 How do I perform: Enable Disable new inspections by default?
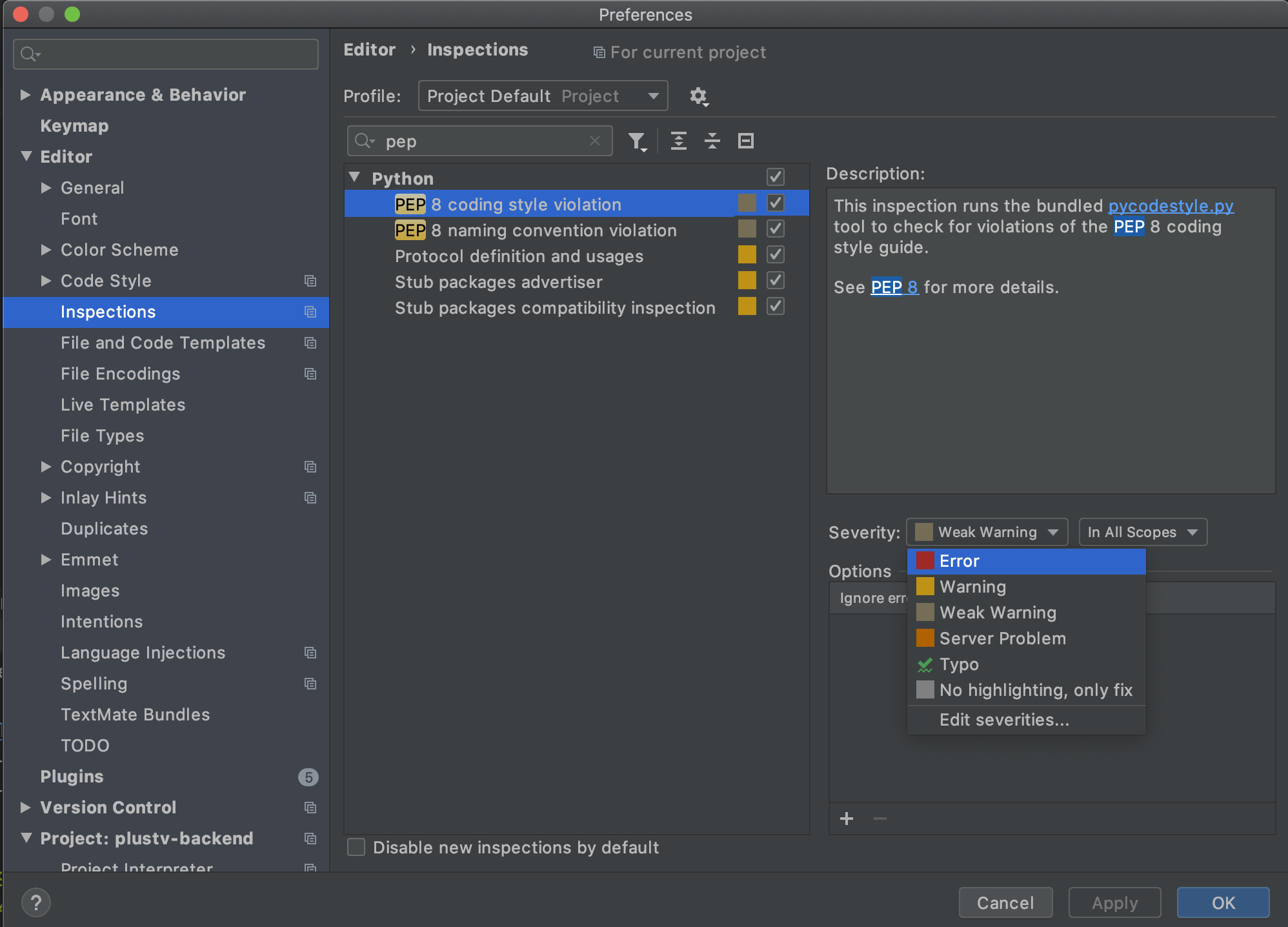(x=356, y=848)
